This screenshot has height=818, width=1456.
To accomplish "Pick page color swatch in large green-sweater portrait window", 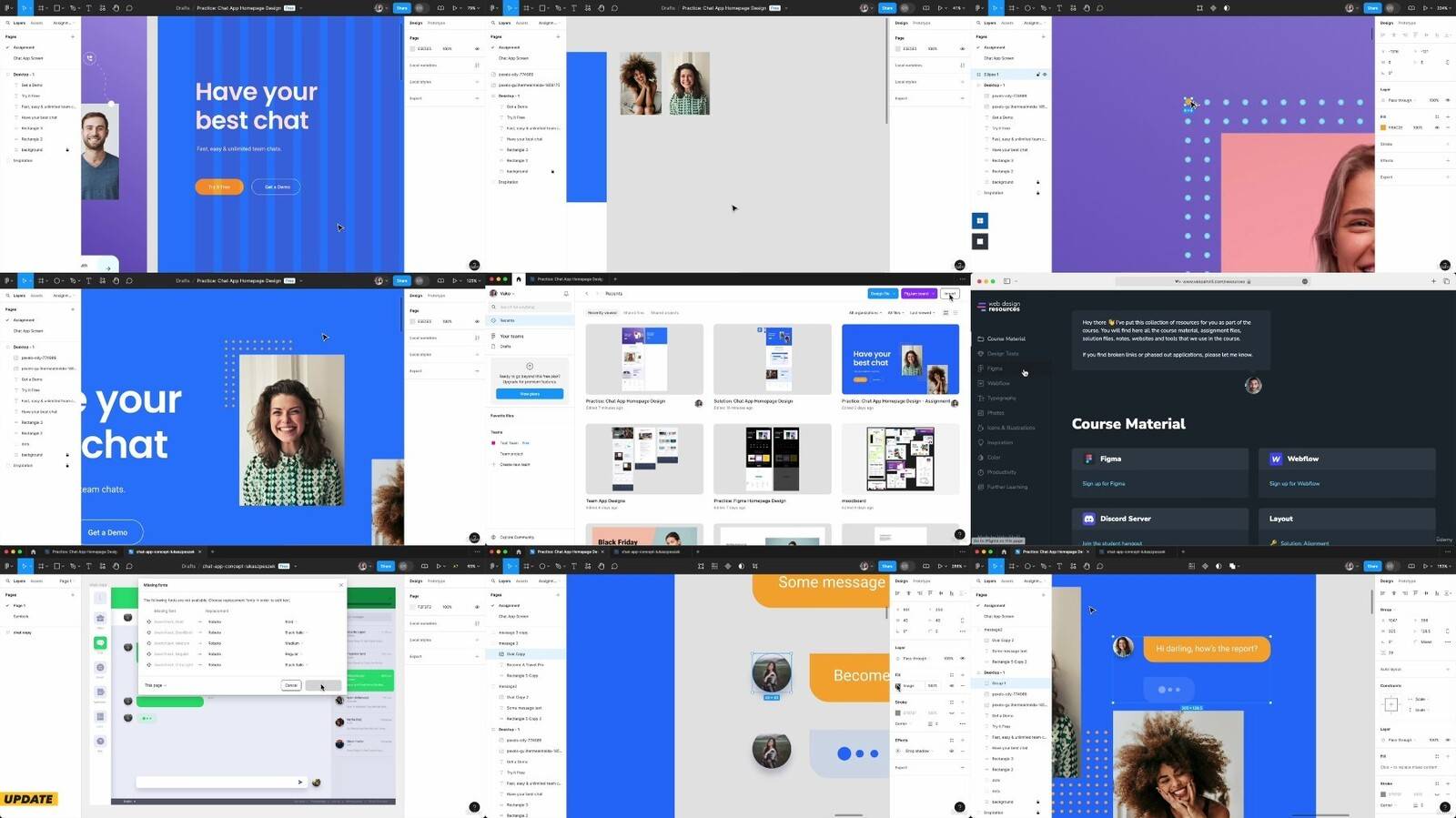I will (x=412, y=321).
